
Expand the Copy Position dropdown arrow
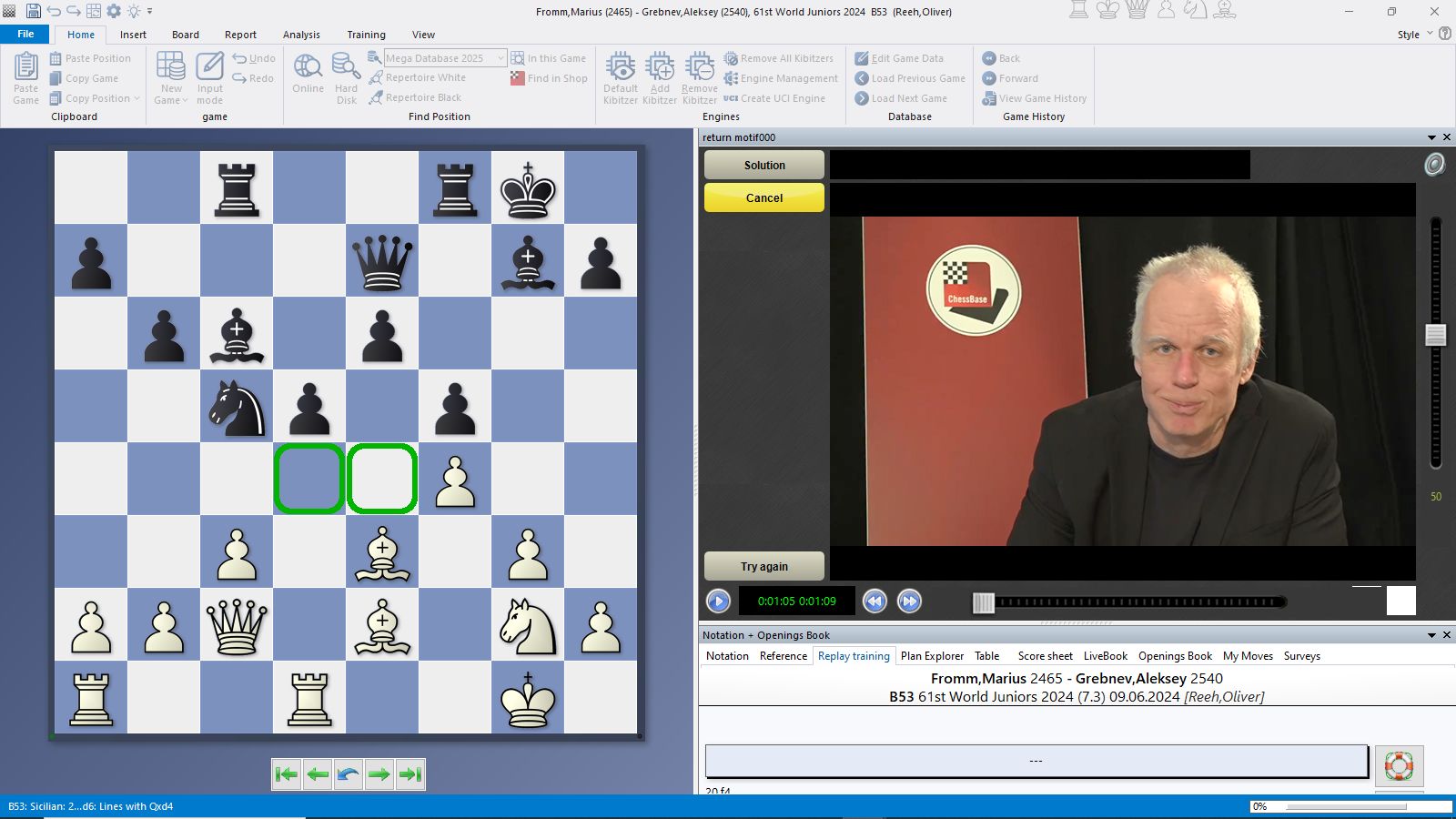tap(137, 98)
